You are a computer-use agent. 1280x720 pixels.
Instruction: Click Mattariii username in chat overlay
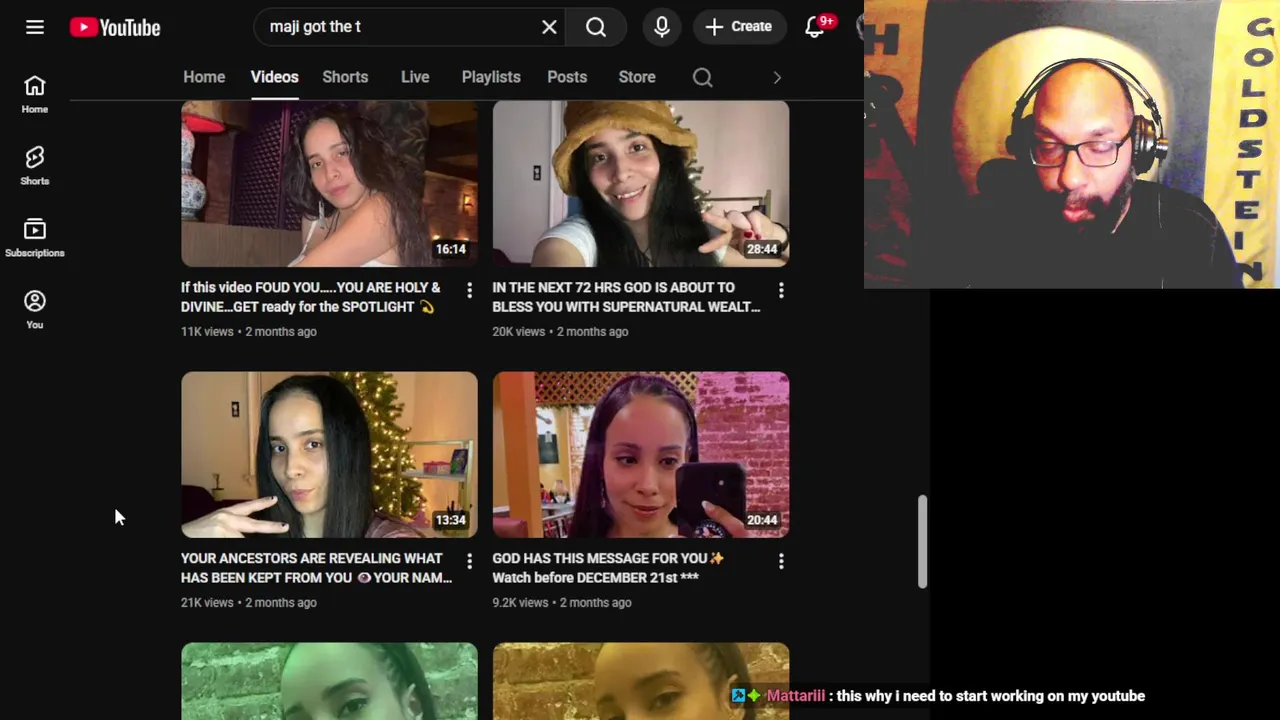pos(795,696)
